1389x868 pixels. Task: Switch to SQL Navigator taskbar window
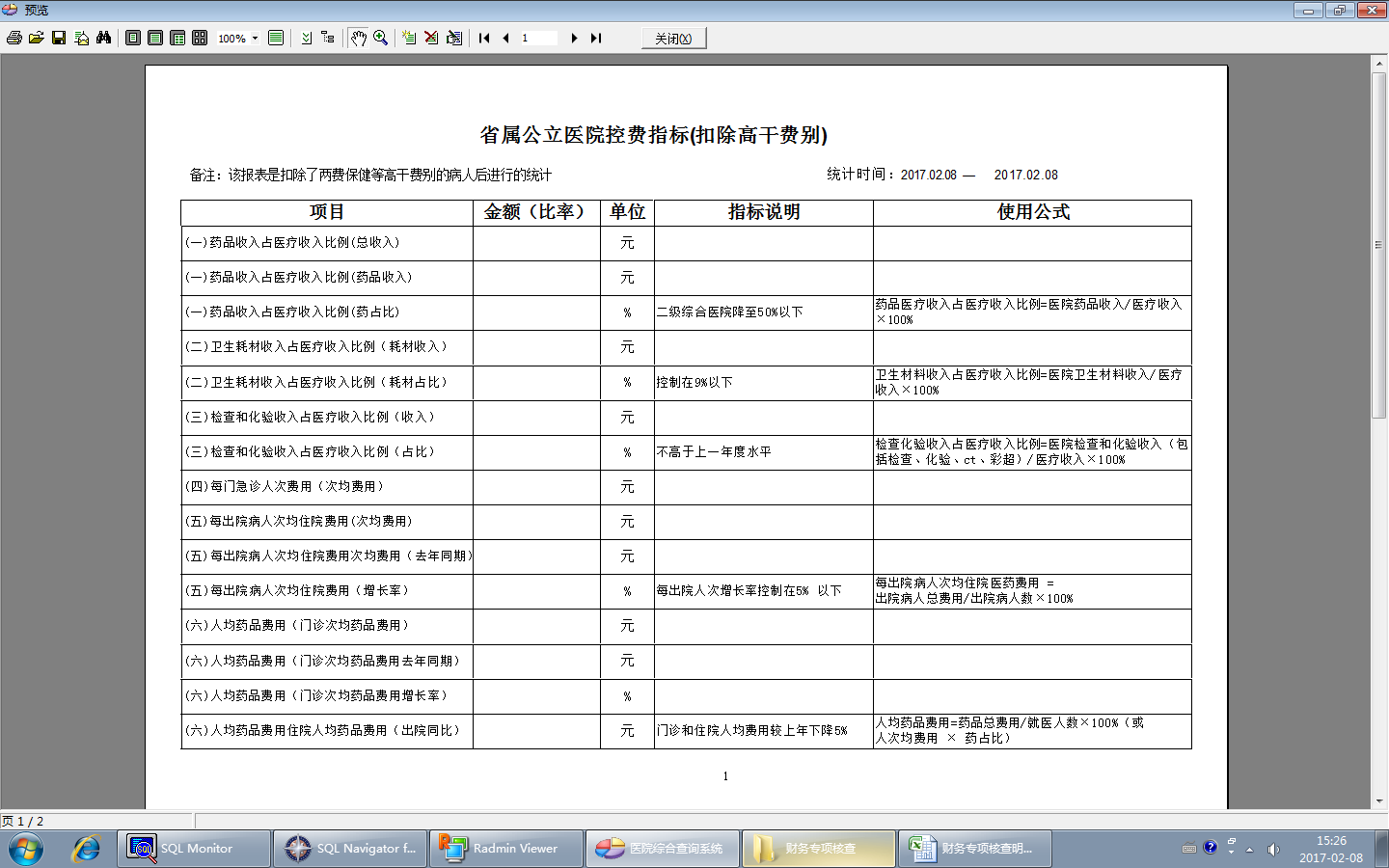(x=350, y=849)
